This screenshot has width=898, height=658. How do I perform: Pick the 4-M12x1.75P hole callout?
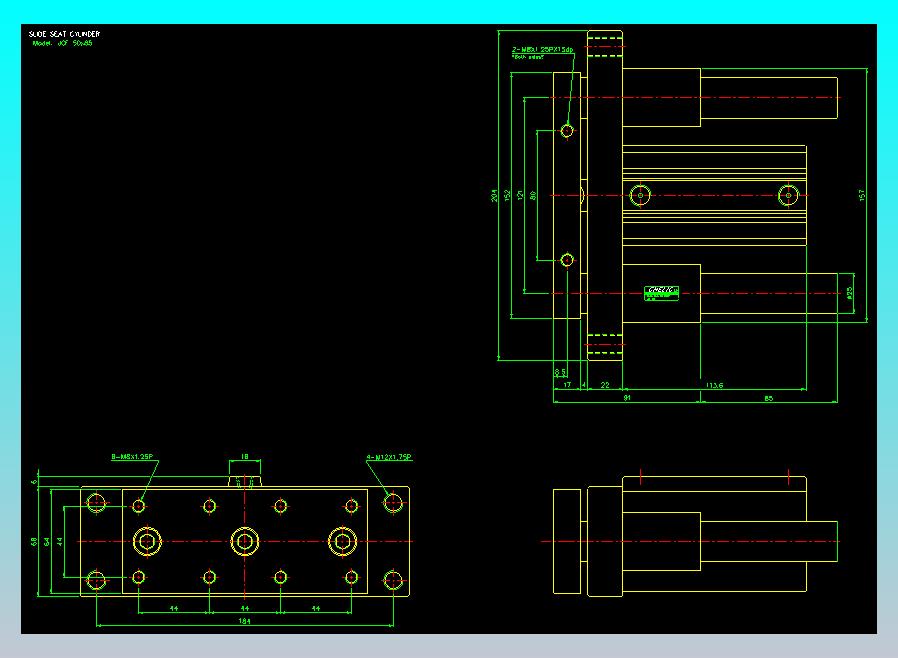389,457
